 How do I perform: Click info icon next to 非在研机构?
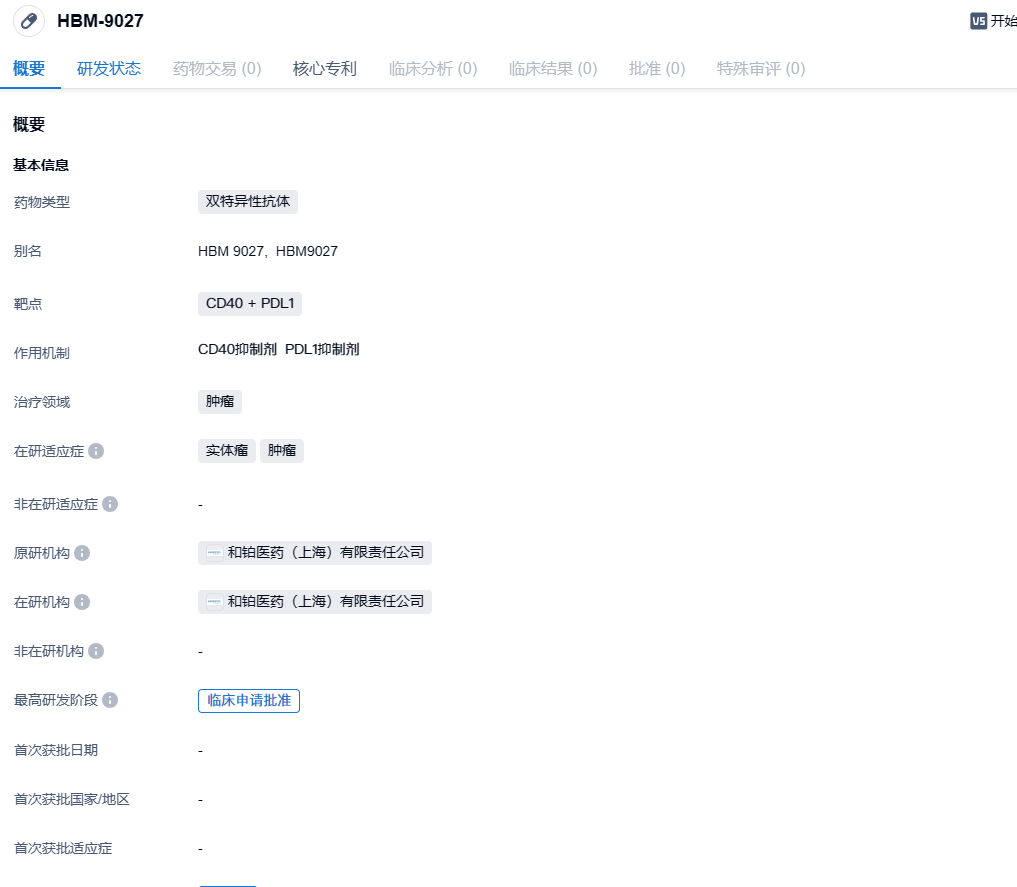(96, 651)
